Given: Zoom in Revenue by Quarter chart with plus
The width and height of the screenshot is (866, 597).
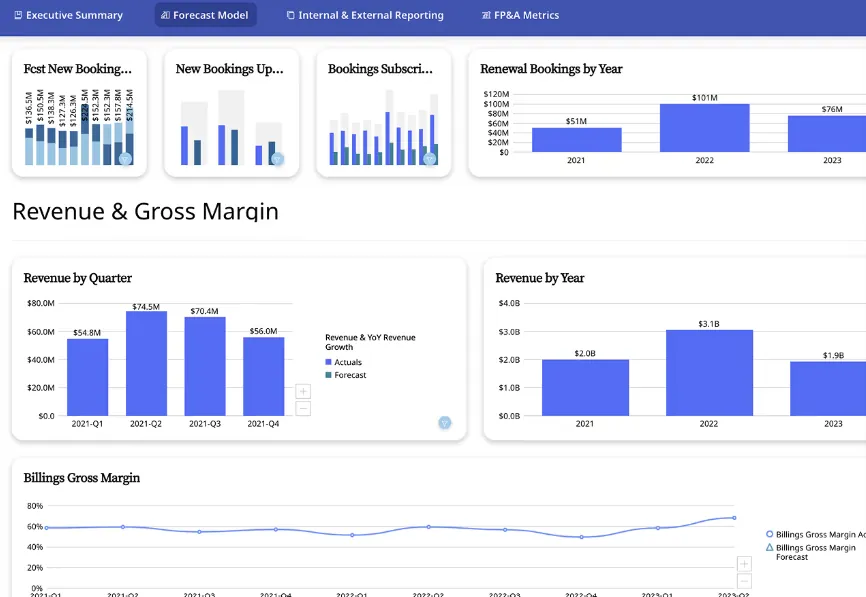Looking at the screenshot, I should [303, 392].
